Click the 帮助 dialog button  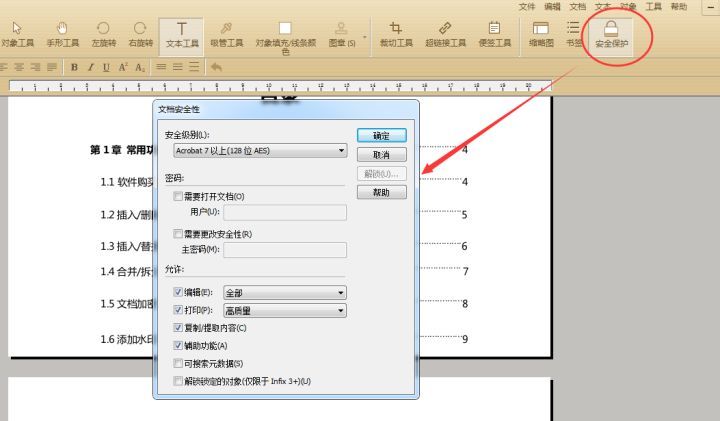click(382, 192)
